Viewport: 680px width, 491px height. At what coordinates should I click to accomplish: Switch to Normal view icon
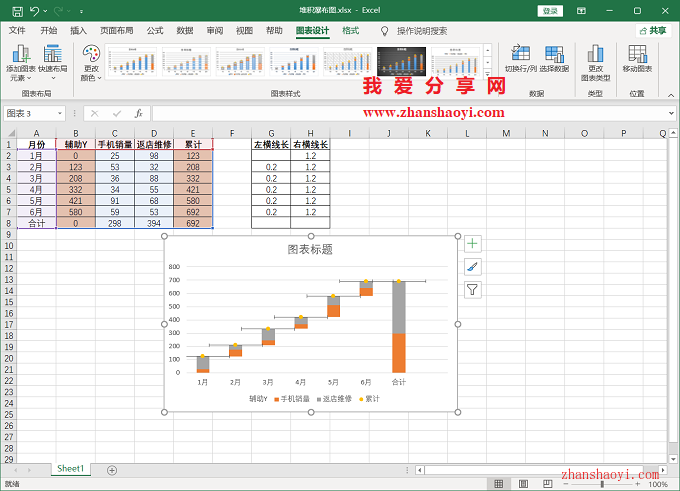499,484
